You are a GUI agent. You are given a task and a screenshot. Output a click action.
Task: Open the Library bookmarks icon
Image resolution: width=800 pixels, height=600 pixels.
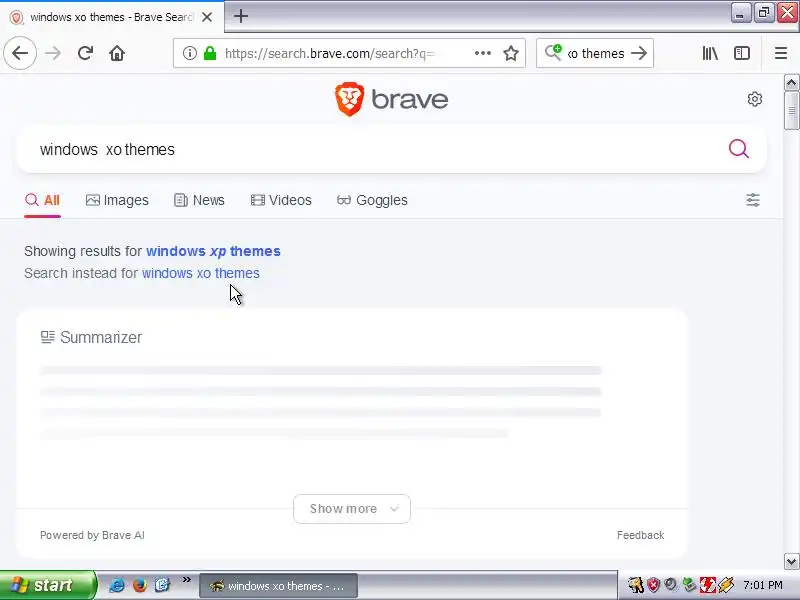tap(710, 53)
